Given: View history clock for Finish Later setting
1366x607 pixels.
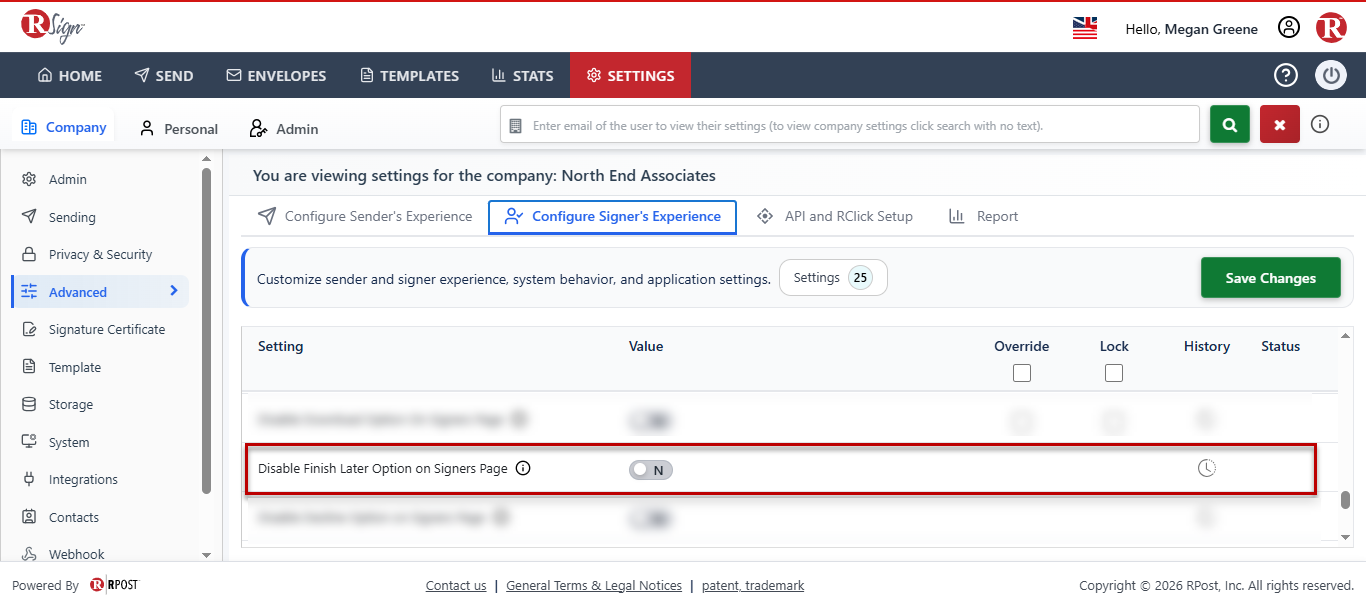Looking at the screenshot, I should point(1207,468).
